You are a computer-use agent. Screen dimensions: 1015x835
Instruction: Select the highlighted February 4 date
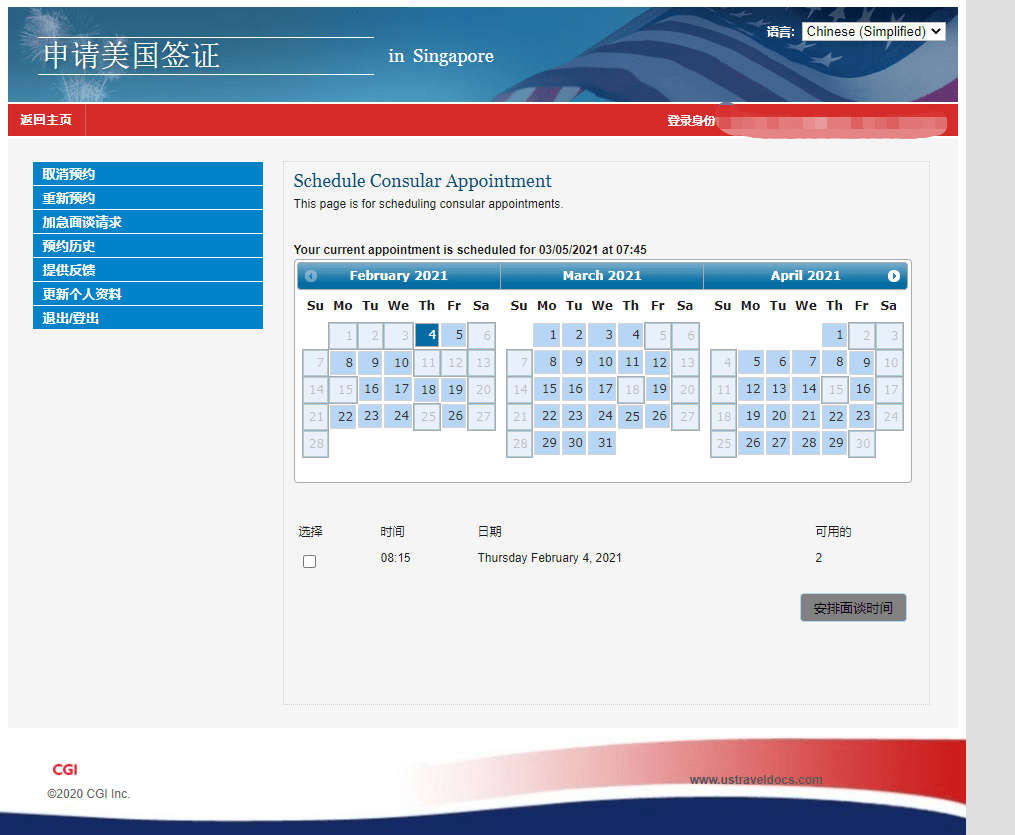(427, 335)
